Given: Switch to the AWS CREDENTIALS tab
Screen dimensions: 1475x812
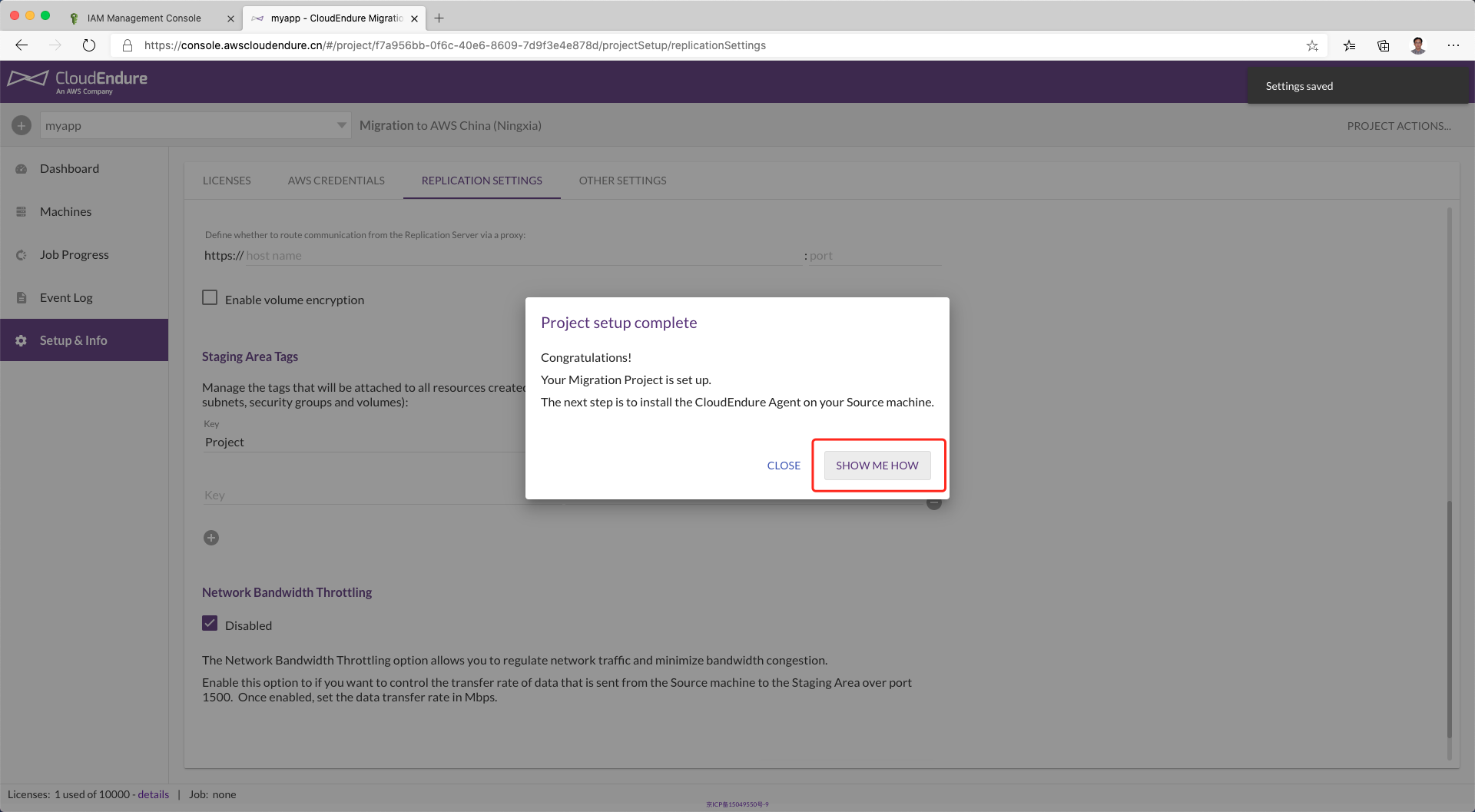Looking at the screenshot, I should click(336, 181).
